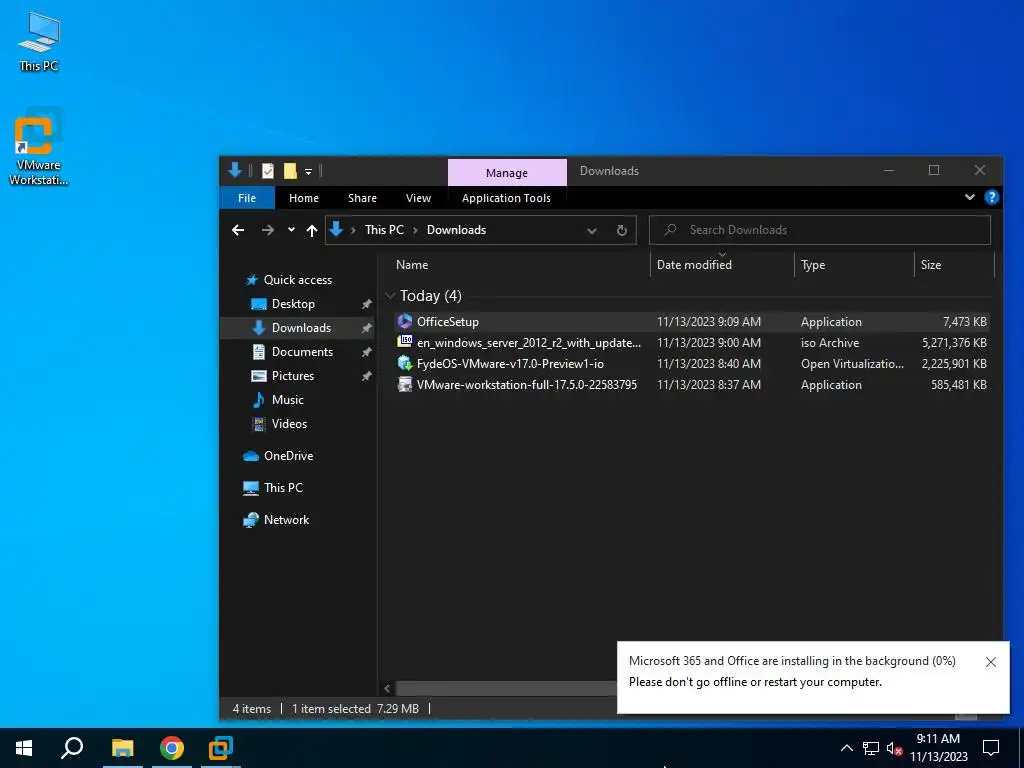Switch to the Share ribbon tab
The height and width of the screenshot is (768, 1024).
click(x=362, y=198)
